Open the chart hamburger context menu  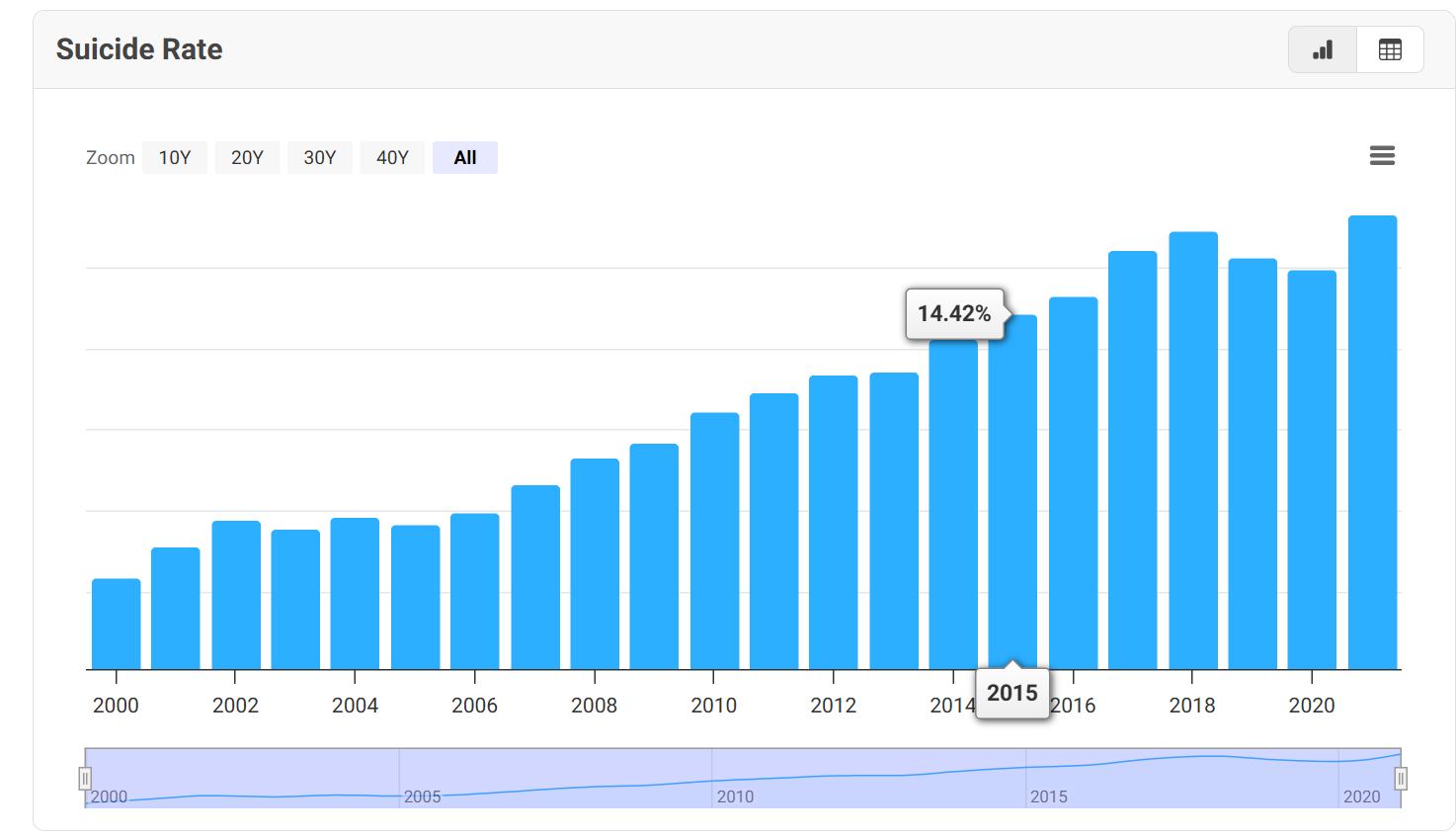coord(1382,156)
